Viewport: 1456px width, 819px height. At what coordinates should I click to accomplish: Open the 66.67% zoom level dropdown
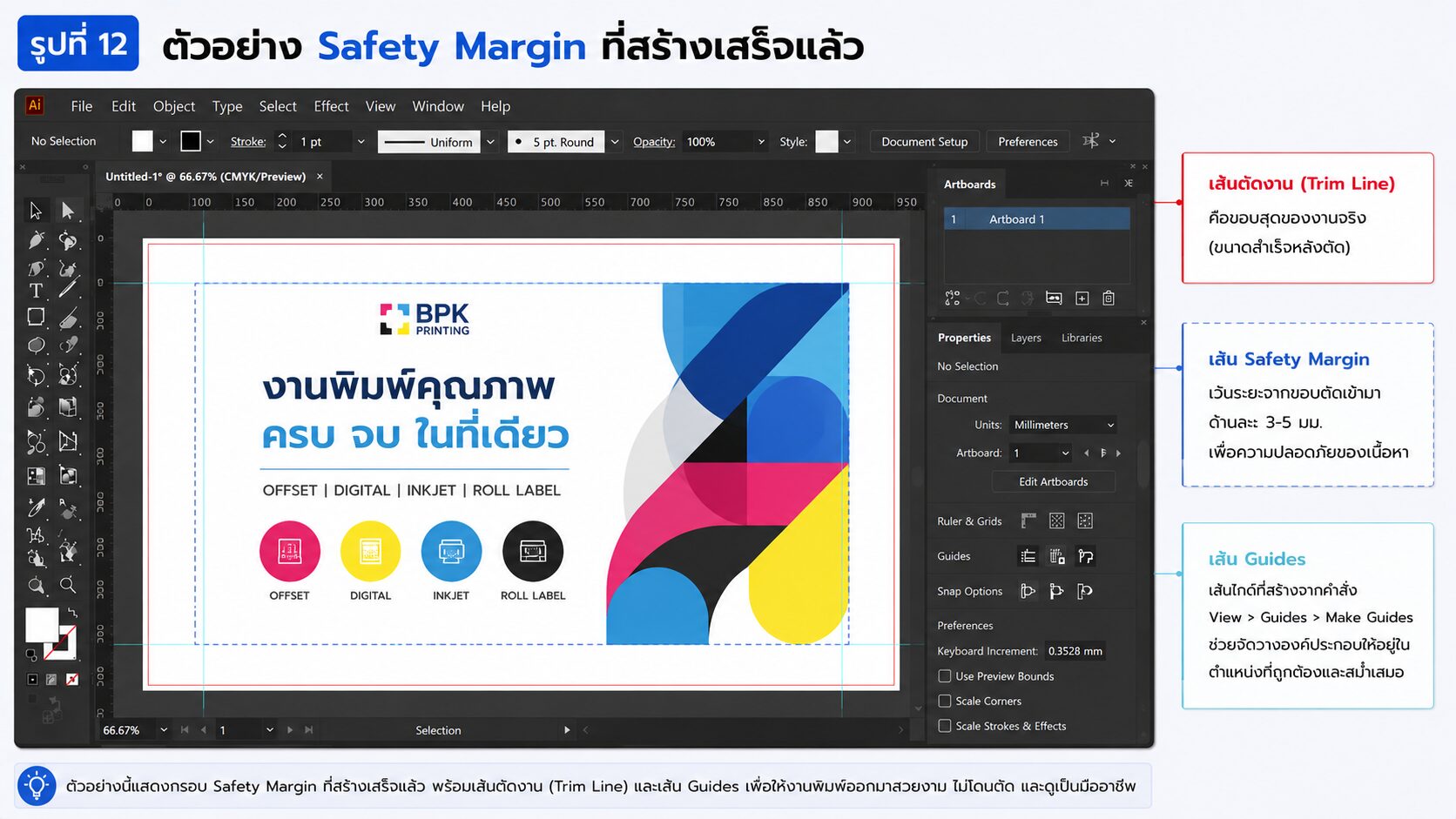164,730
